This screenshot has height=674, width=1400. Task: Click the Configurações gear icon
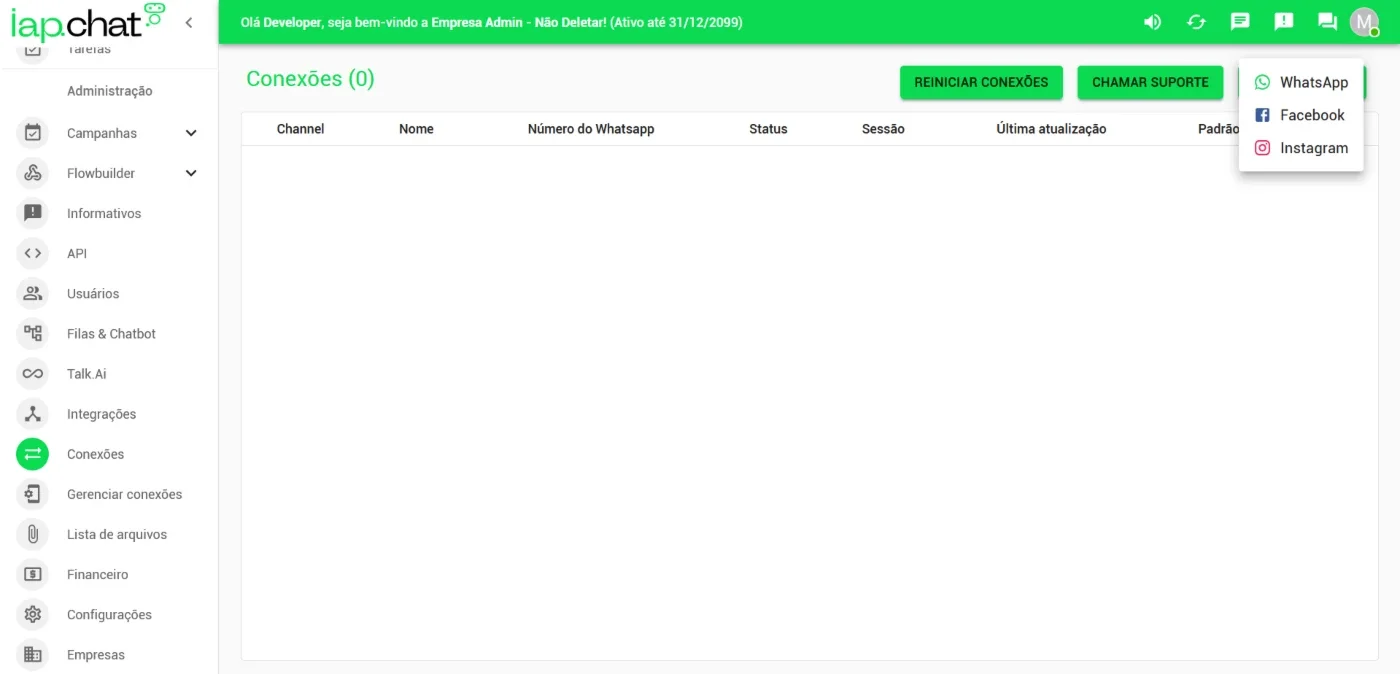click(33, 614)
